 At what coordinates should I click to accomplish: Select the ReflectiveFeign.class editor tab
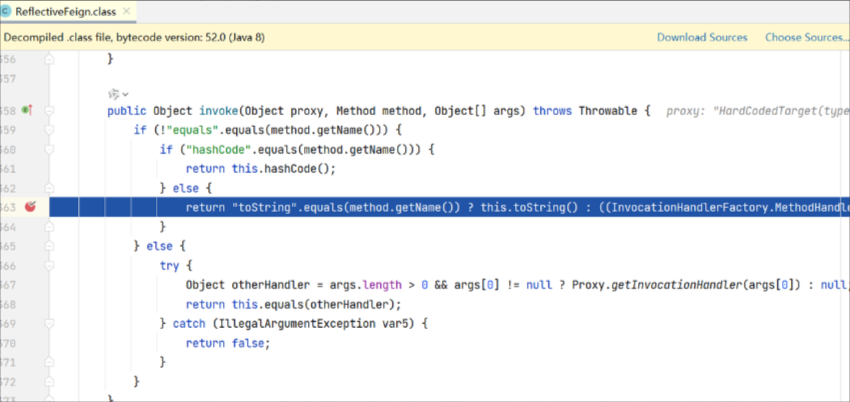pyautogui.click(x=68, y=11)
